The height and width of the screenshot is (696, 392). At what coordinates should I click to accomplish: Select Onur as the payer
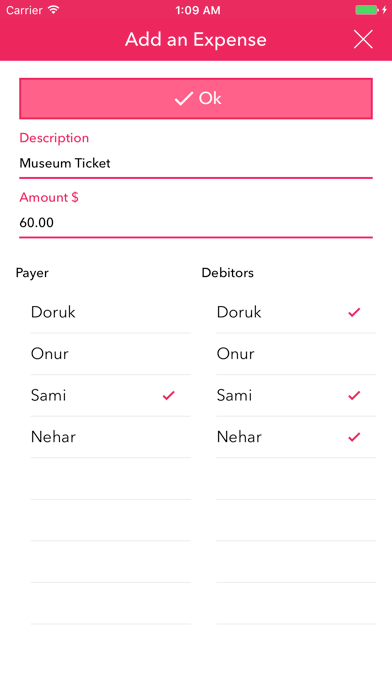point(111,354)
